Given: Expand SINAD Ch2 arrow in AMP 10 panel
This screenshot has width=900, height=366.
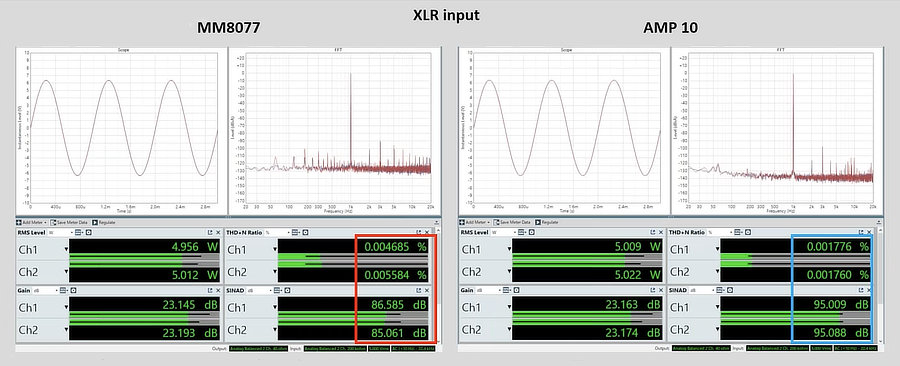Looking at the screenshot, I should pos(717,330).
